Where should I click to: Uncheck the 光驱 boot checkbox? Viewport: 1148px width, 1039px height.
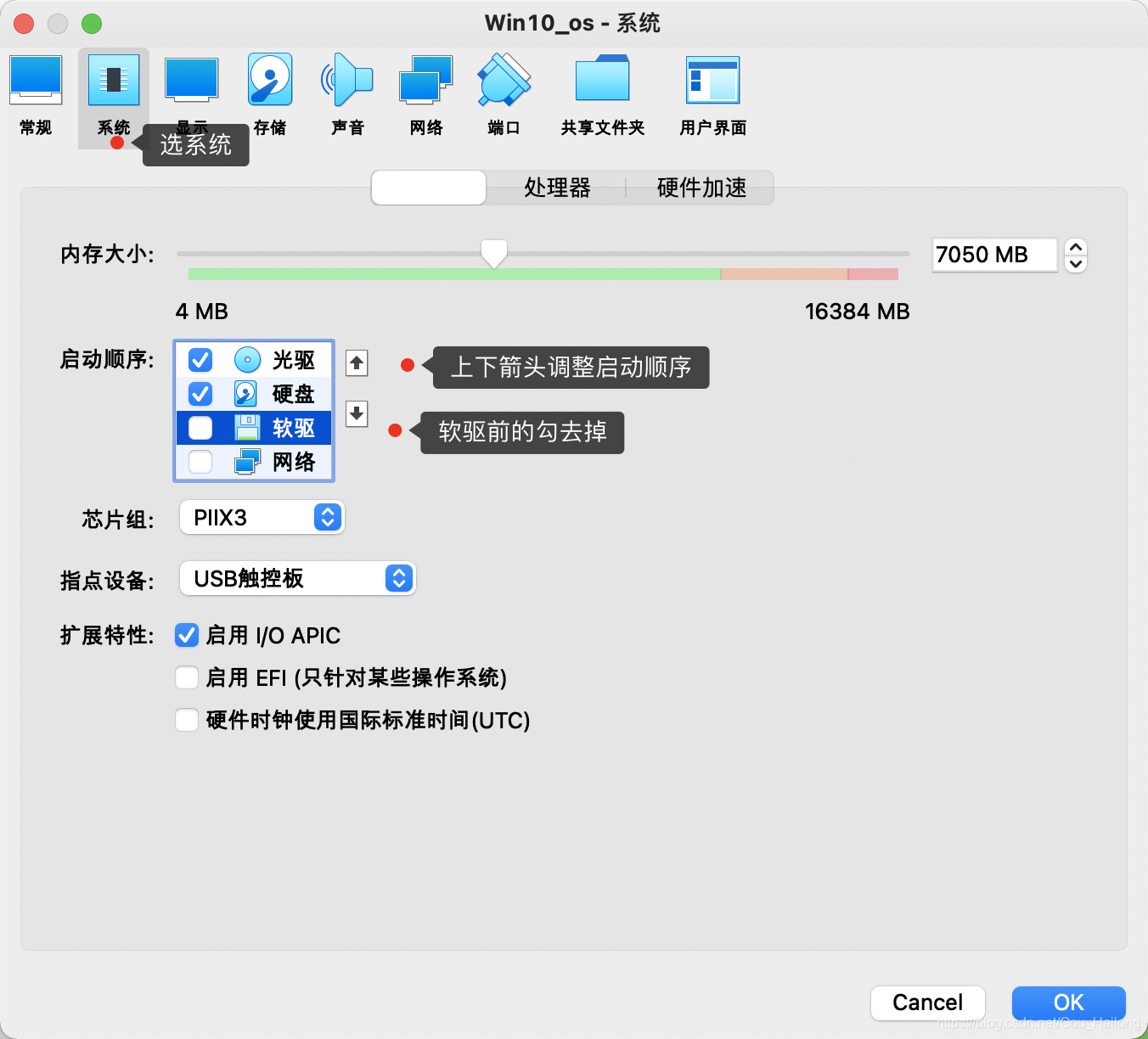click(x=200, y=360)
